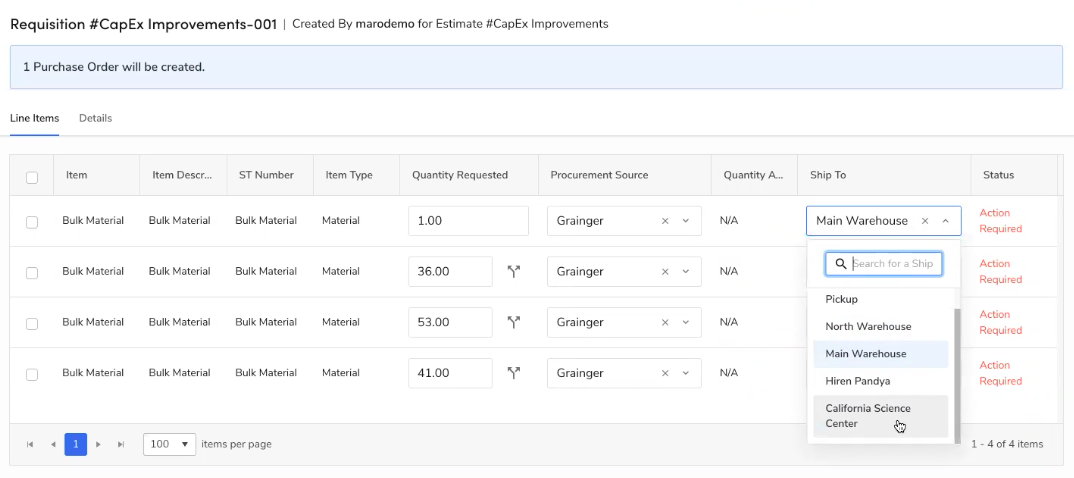
Task: Switch to the Line Items tab
Action: pos(34,118)
